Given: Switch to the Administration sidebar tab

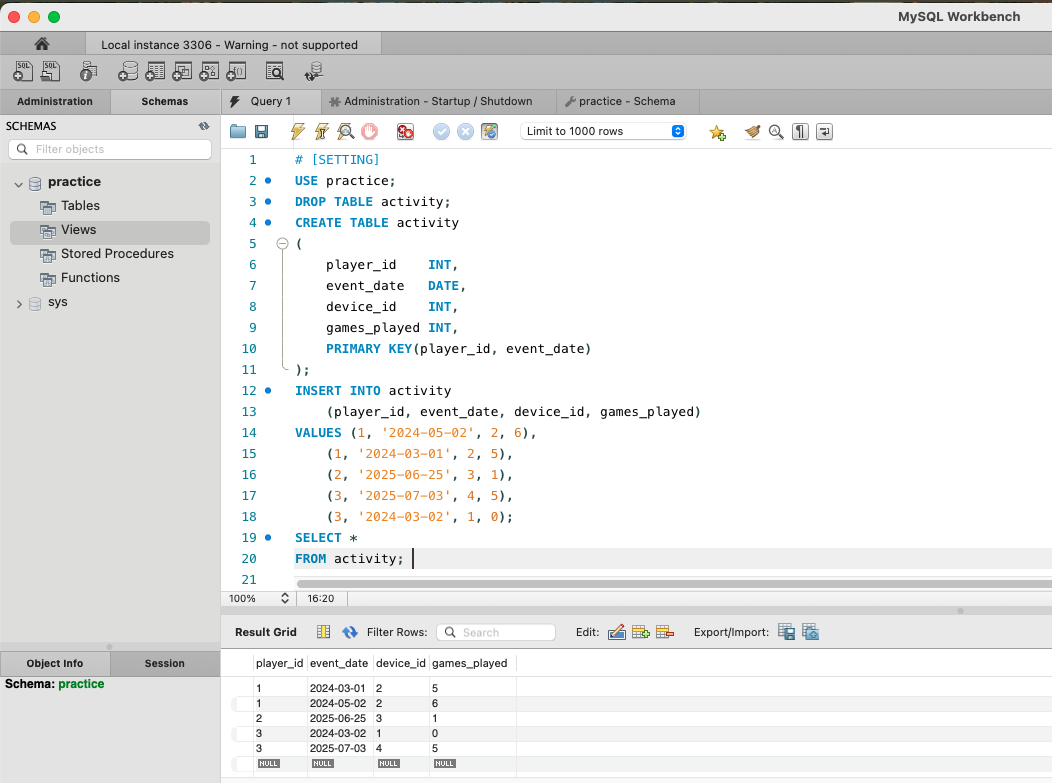Looking at the screenshot, I should pyautogui.click(x=55, y=101).
